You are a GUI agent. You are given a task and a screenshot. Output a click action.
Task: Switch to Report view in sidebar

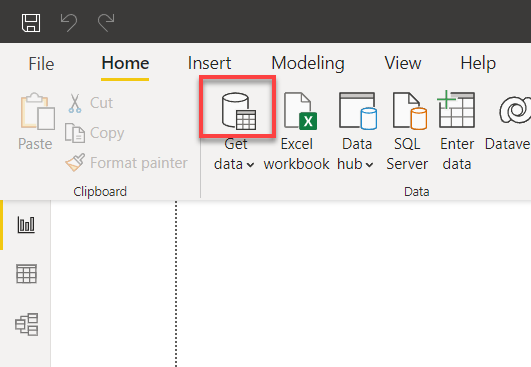point(26,224)
